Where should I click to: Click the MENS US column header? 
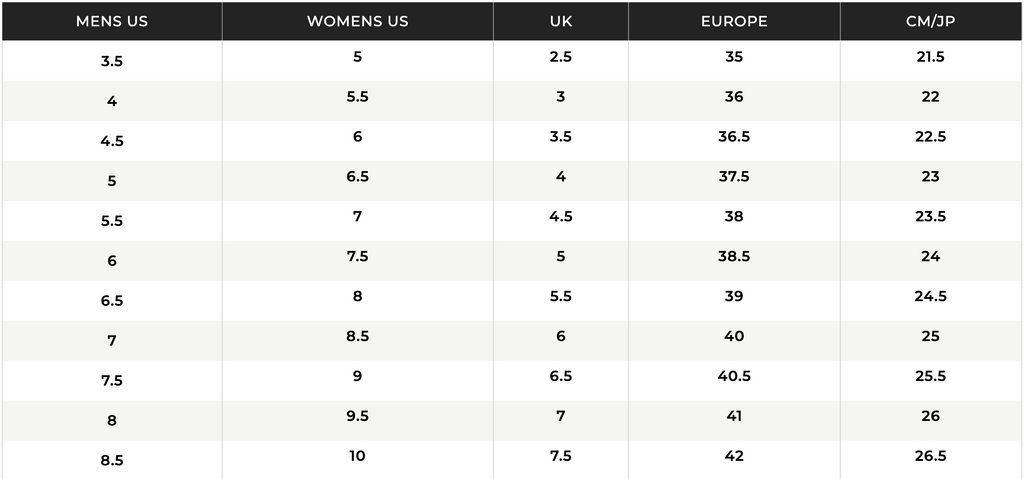[x=112, y=21]
